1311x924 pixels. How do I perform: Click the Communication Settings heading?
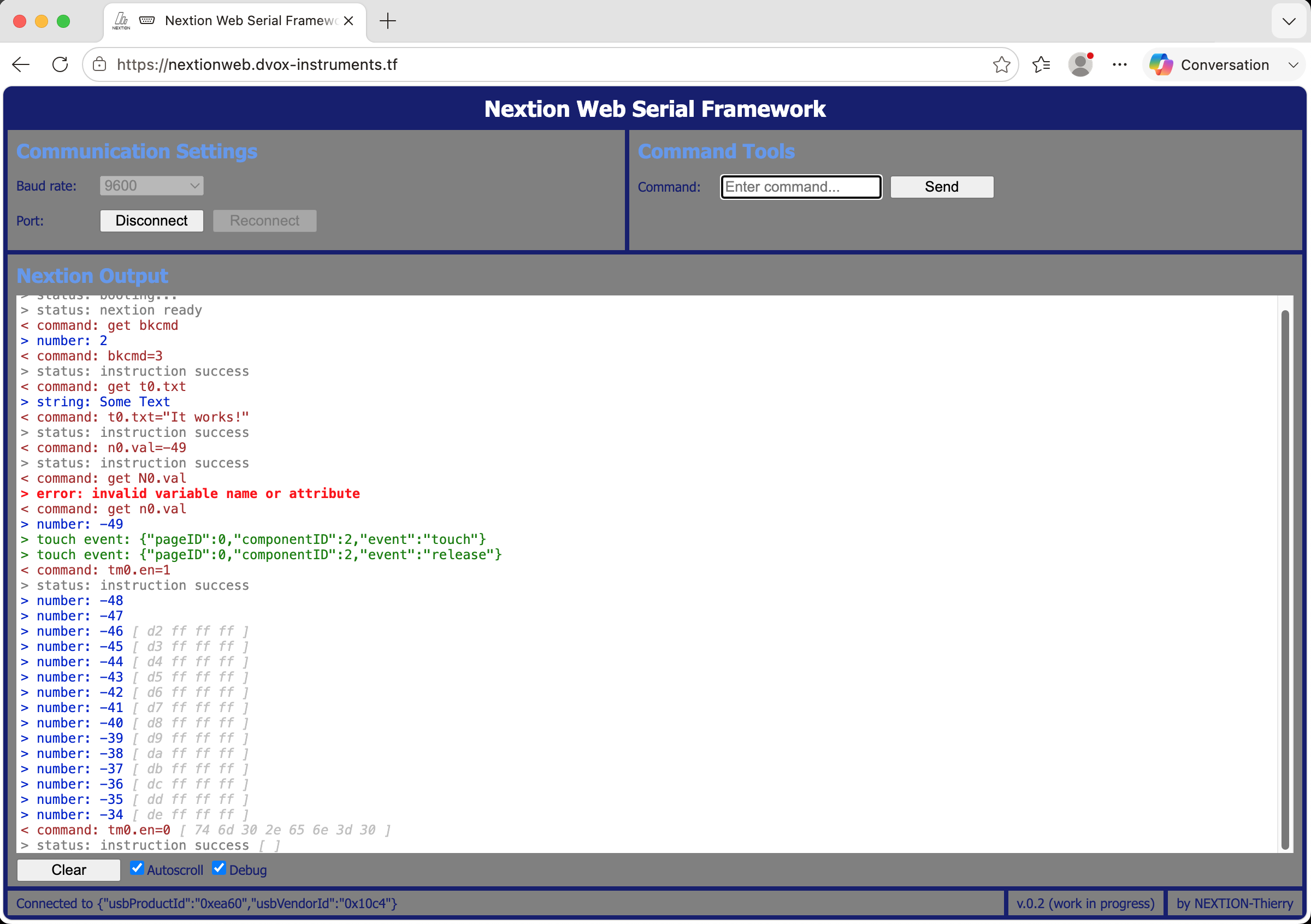(137, 151)
